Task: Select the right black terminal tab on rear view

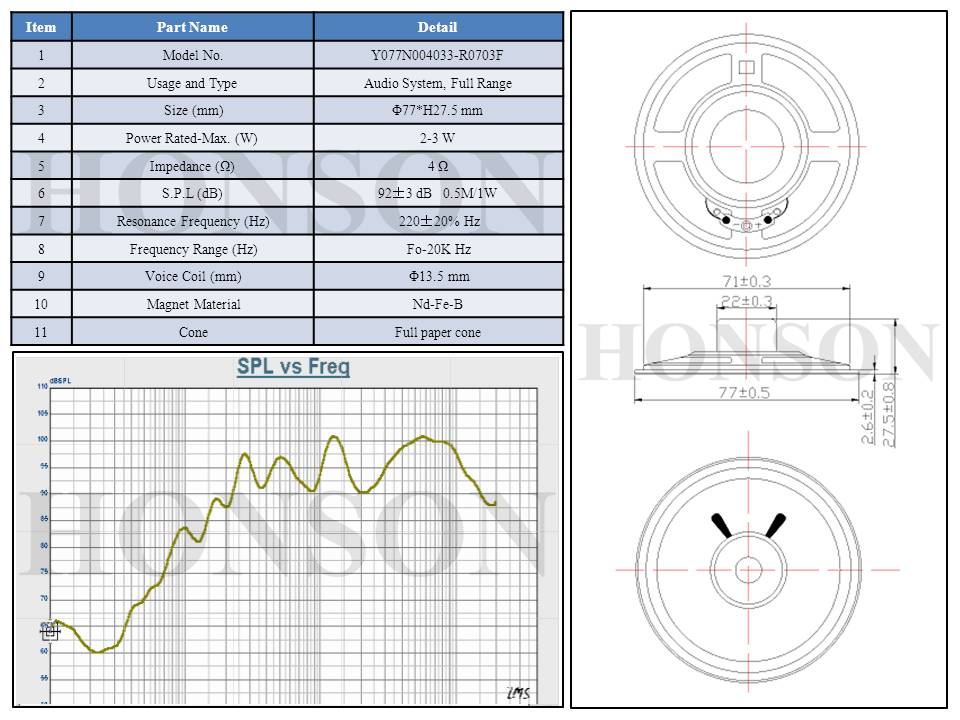Action: click(775, 525)
